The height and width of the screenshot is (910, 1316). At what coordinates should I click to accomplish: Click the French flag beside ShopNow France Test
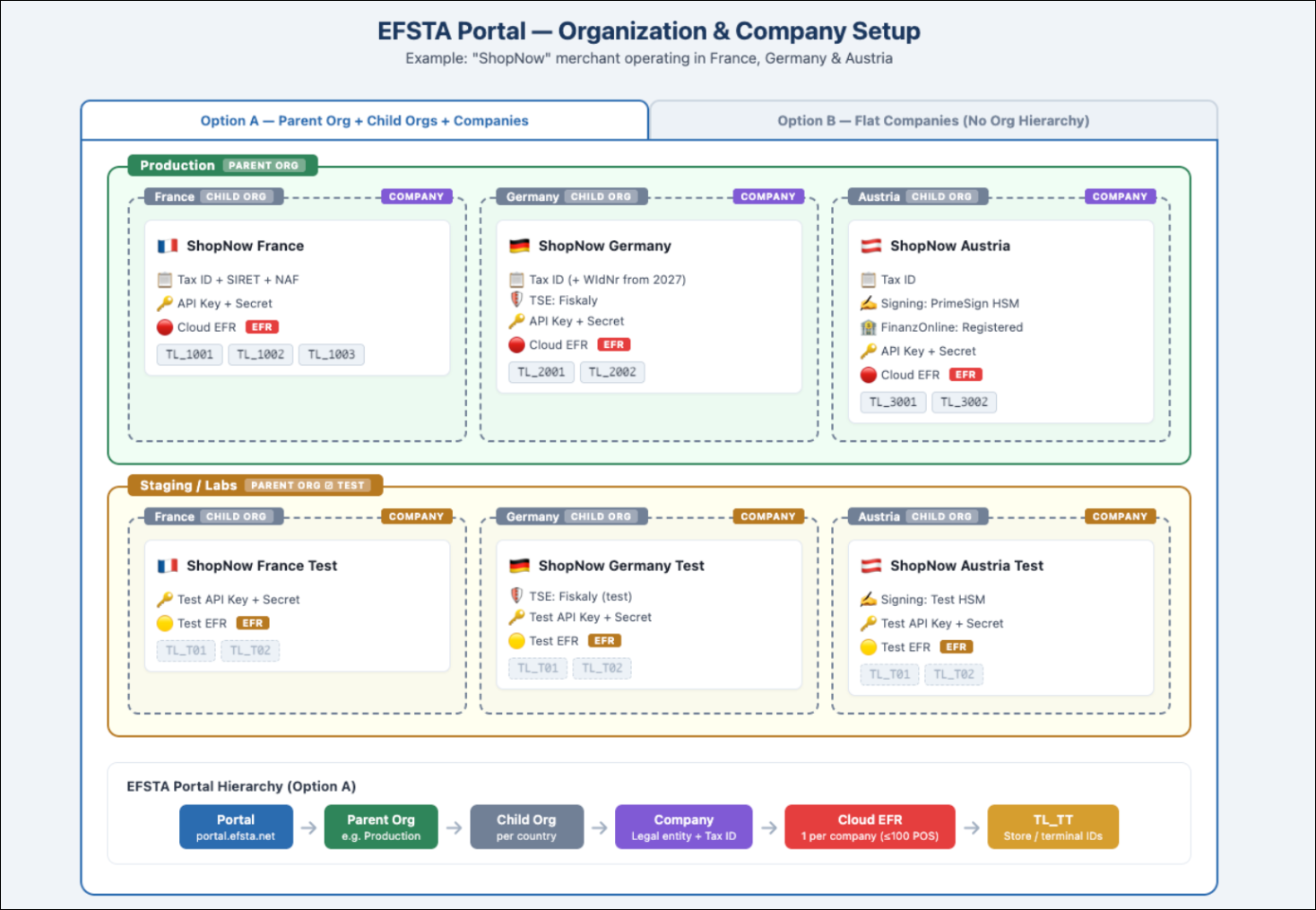pyautogui.click(x=168, y=566)
